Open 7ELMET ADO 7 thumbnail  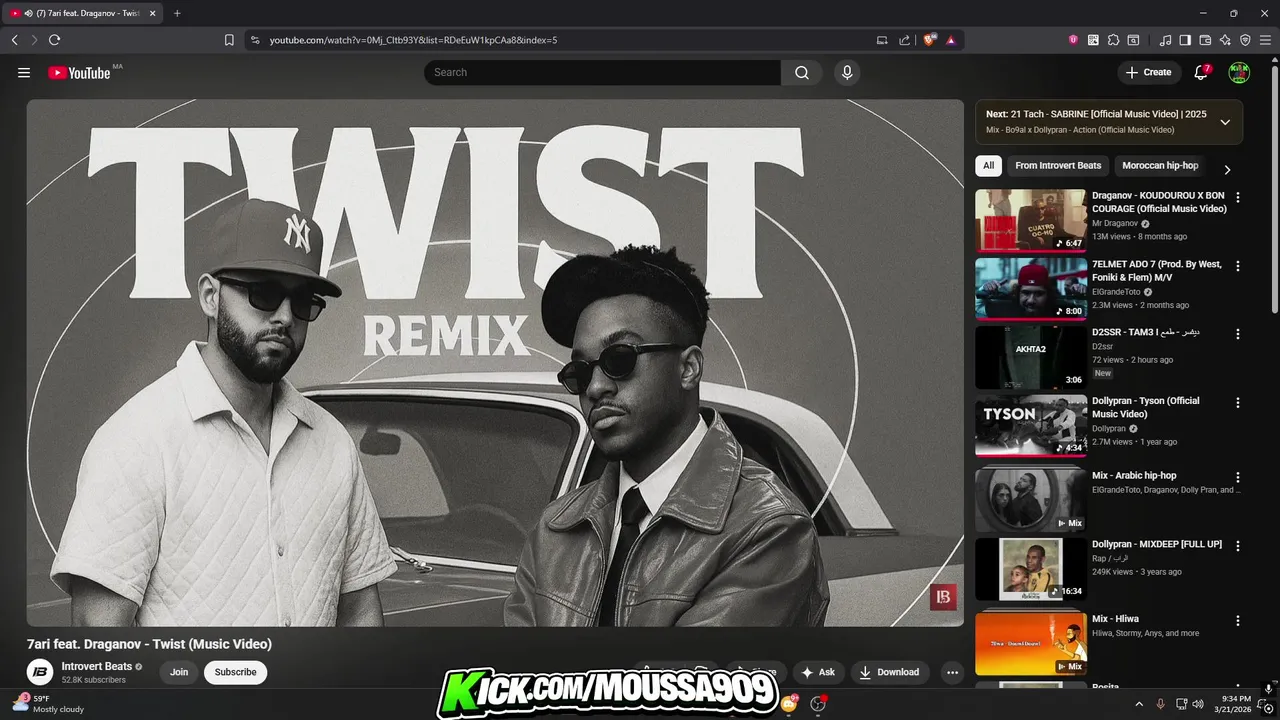click(x=1030, y=289)
